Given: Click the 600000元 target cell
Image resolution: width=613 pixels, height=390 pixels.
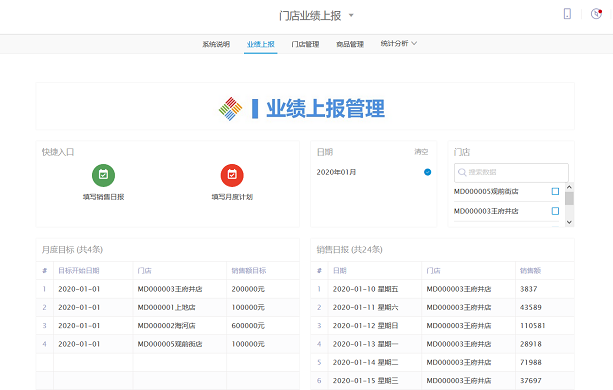Looking at the screenshot, I should click(248, 326).
